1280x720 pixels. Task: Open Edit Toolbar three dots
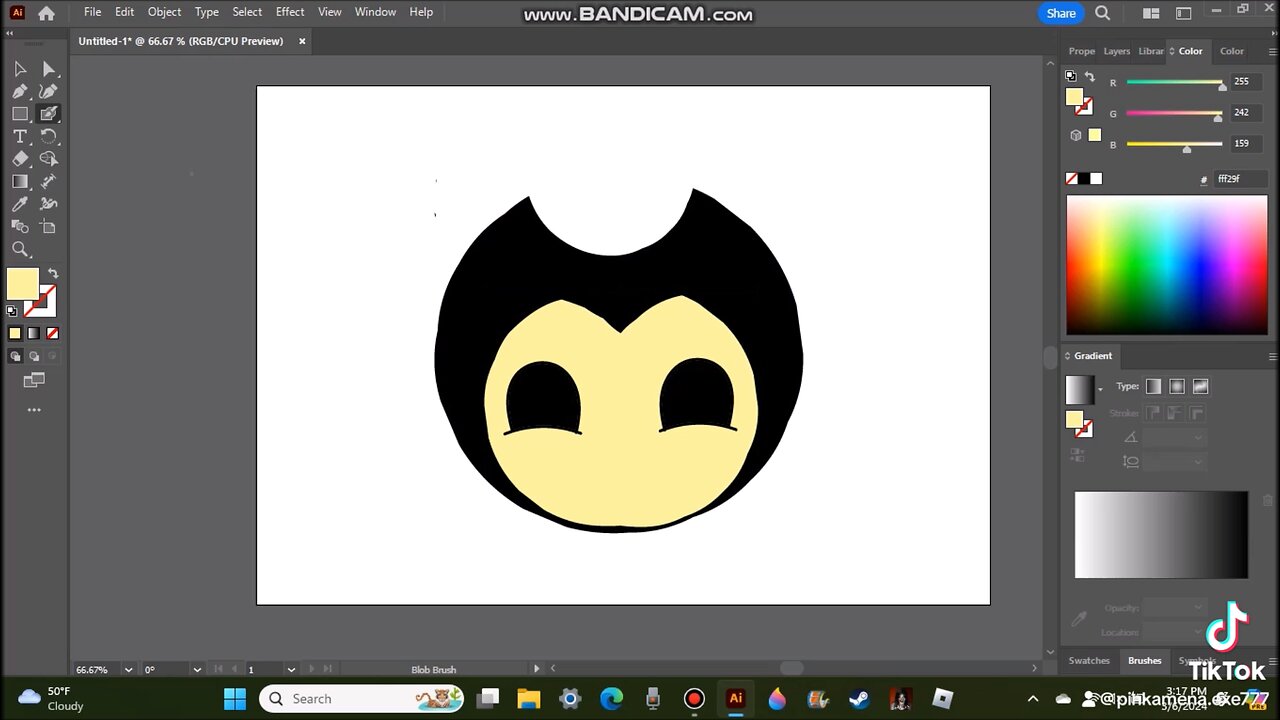point(34,410)
